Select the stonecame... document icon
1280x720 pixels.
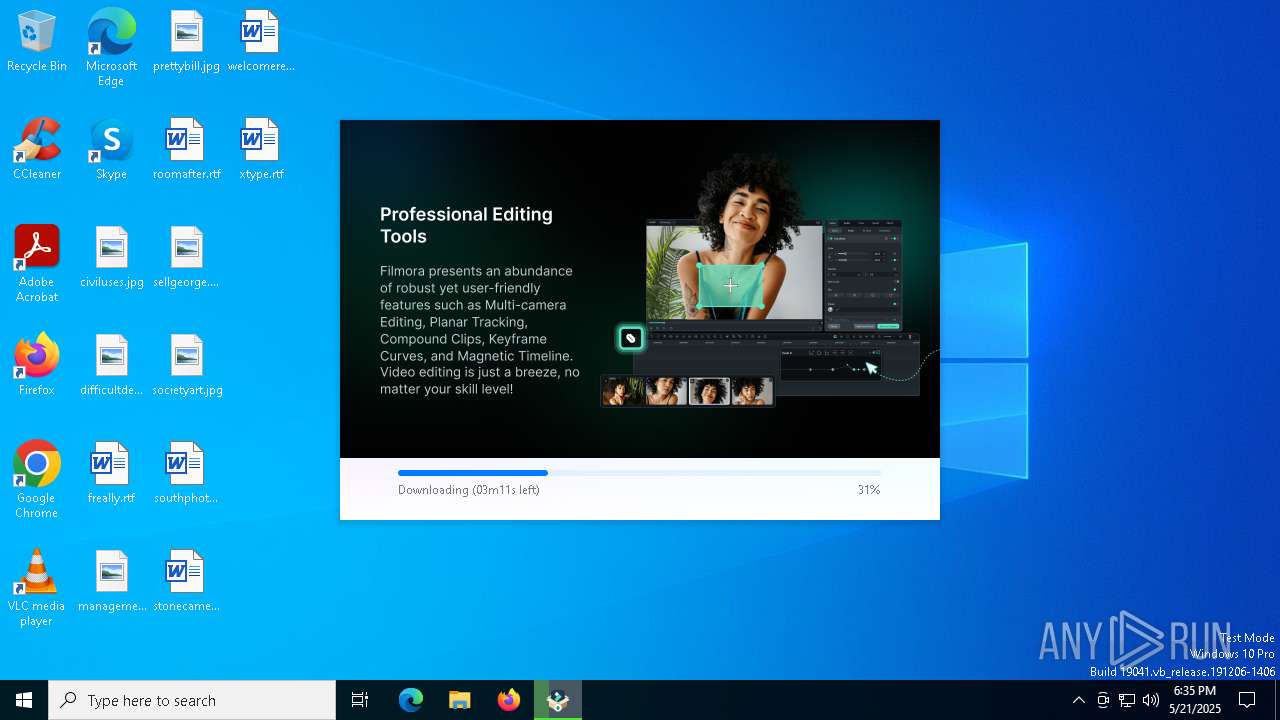(x=186, y=582)
